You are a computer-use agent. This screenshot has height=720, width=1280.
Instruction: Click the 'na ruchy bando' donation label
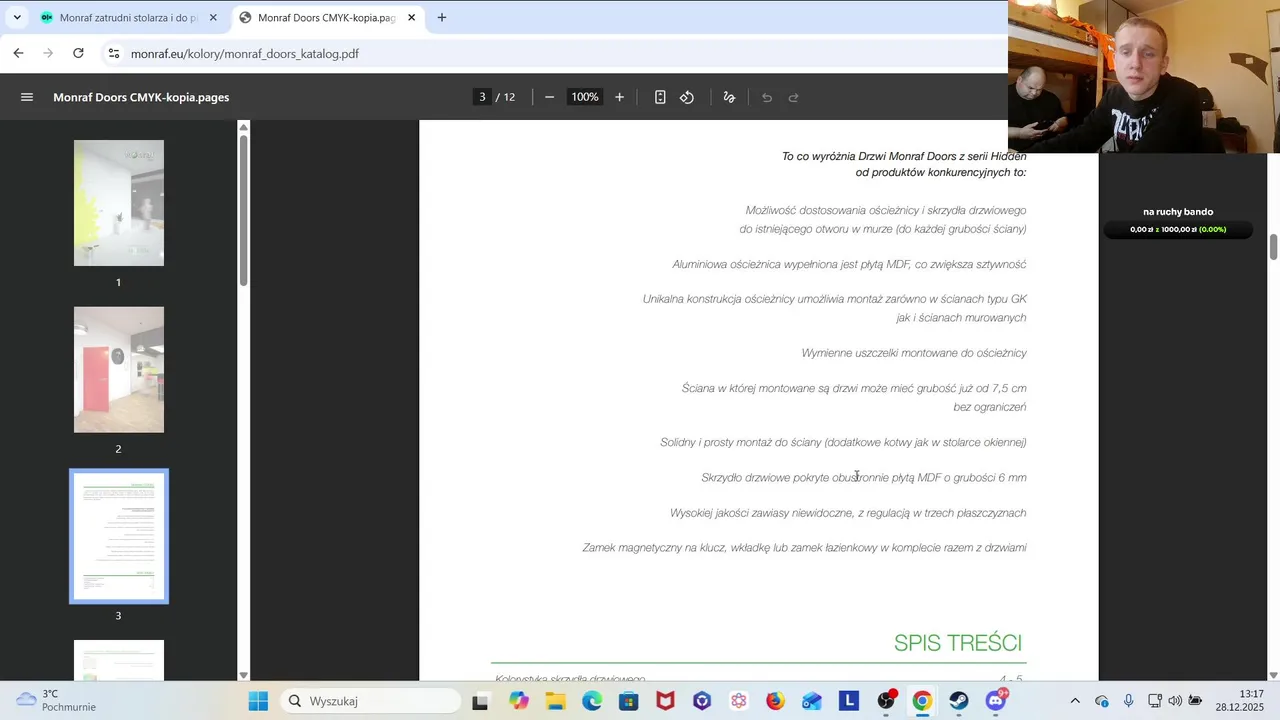(x=1178, y=212)
